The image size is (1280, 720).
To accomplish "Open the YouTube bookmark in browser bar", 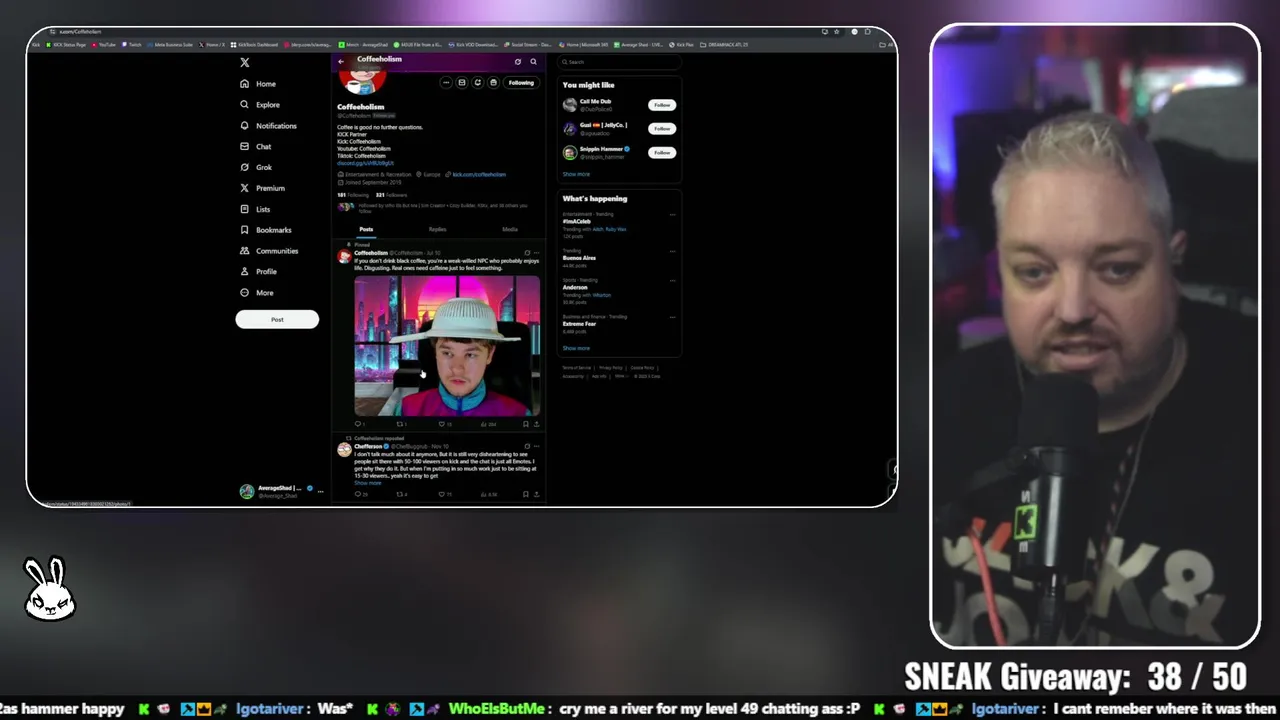I will (x=105, y=45).
